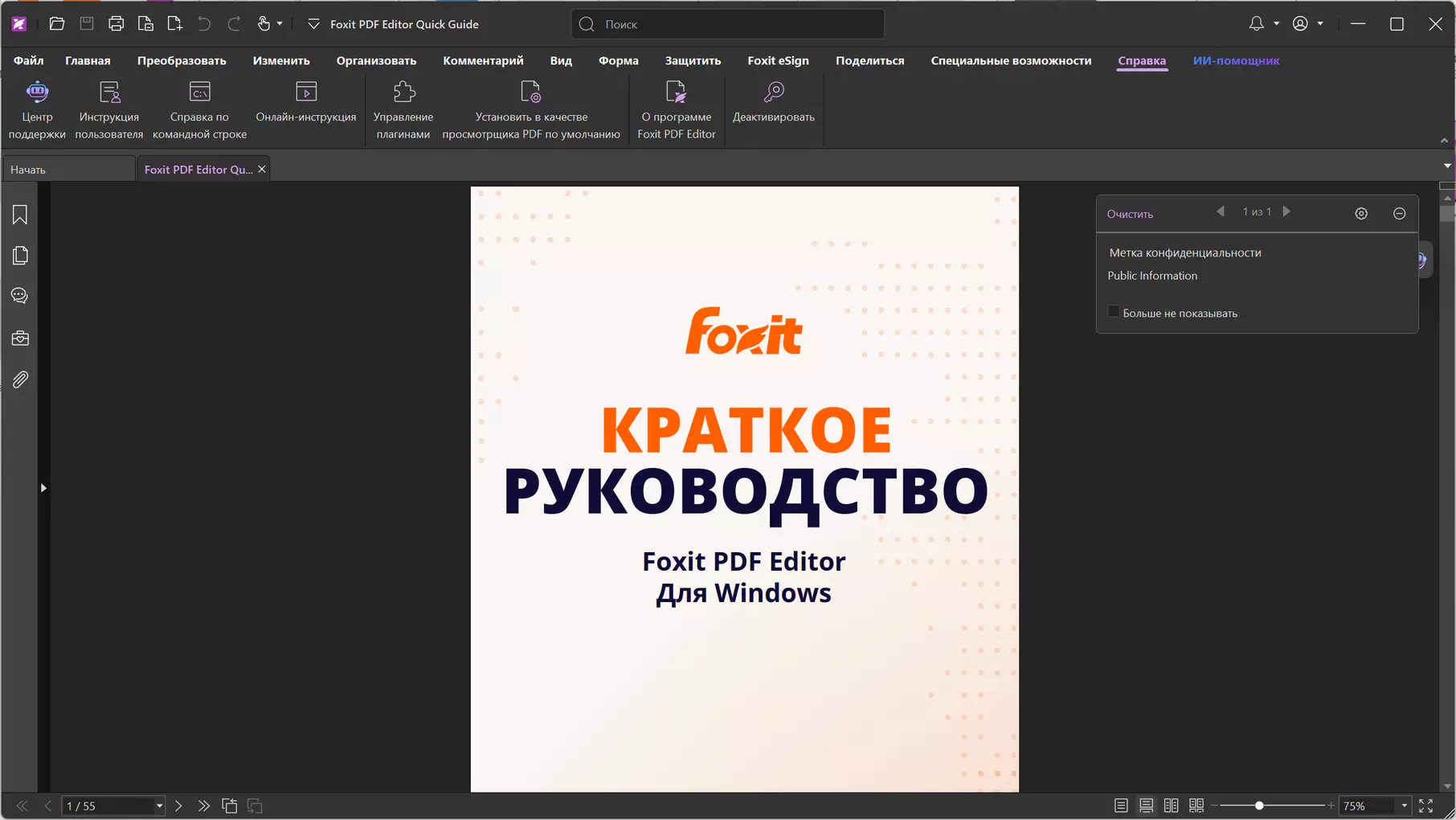Open Управление плагинами plugin manager

tap(403, 110)
